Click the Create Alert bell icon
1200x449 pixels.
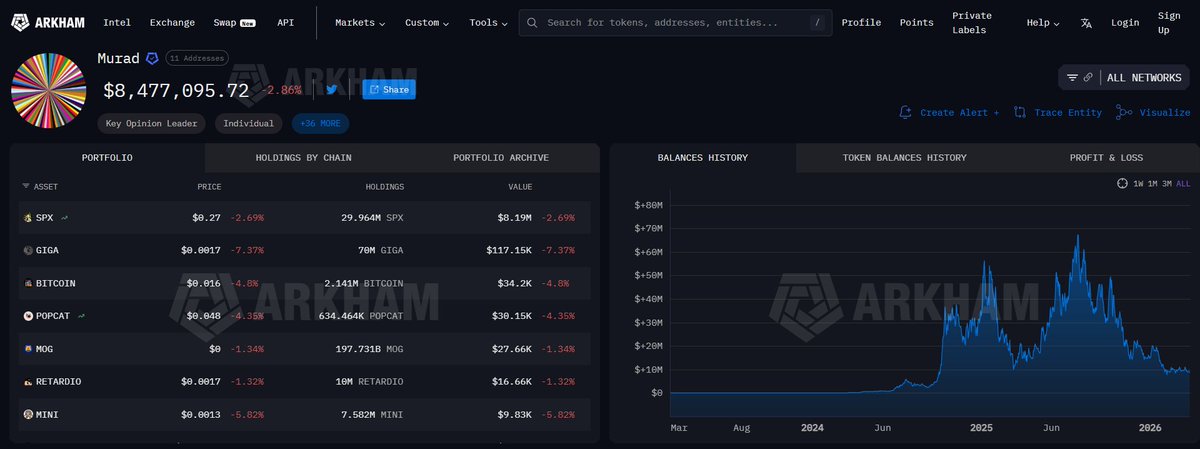pos(906,112)
